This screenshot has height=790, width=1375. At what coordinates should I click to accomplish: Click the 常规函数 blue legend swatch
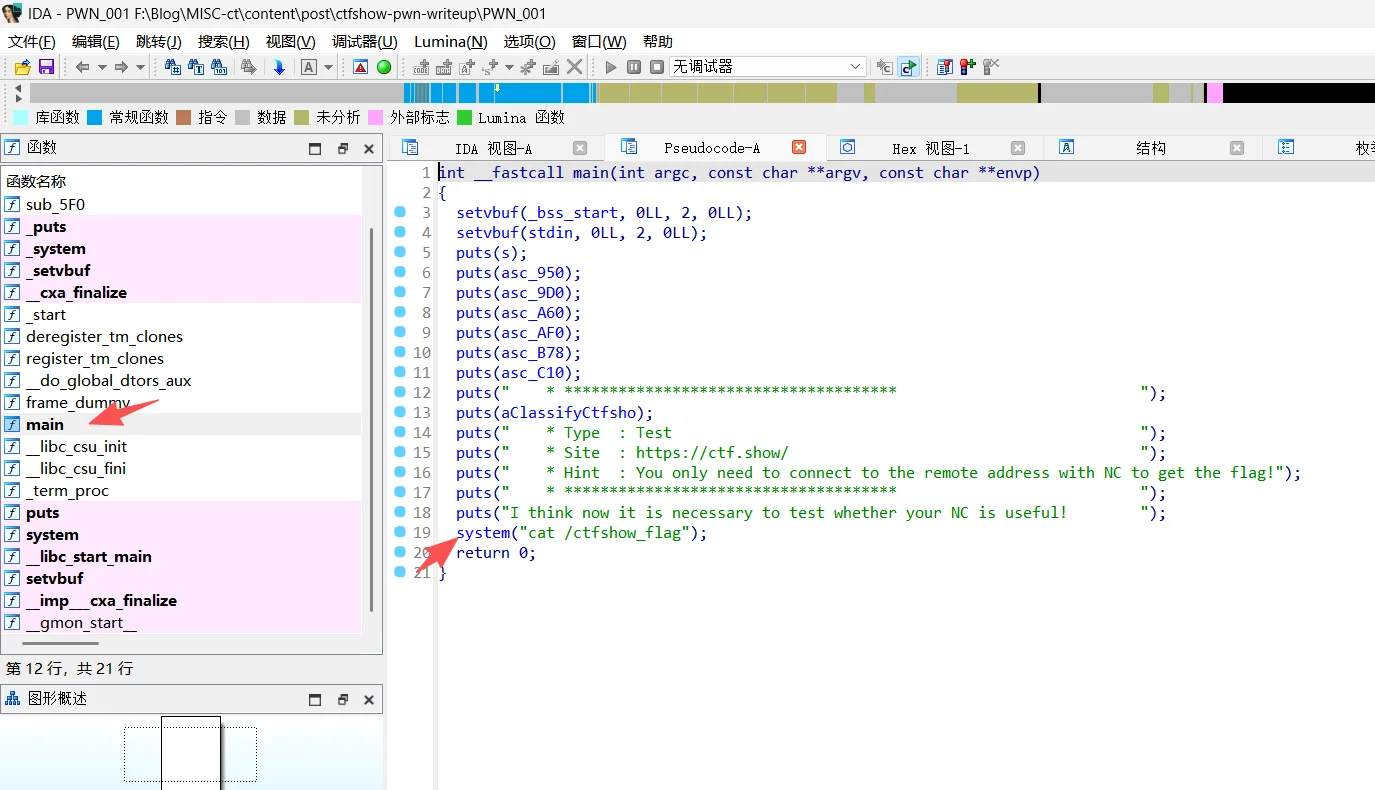(95, 117)
